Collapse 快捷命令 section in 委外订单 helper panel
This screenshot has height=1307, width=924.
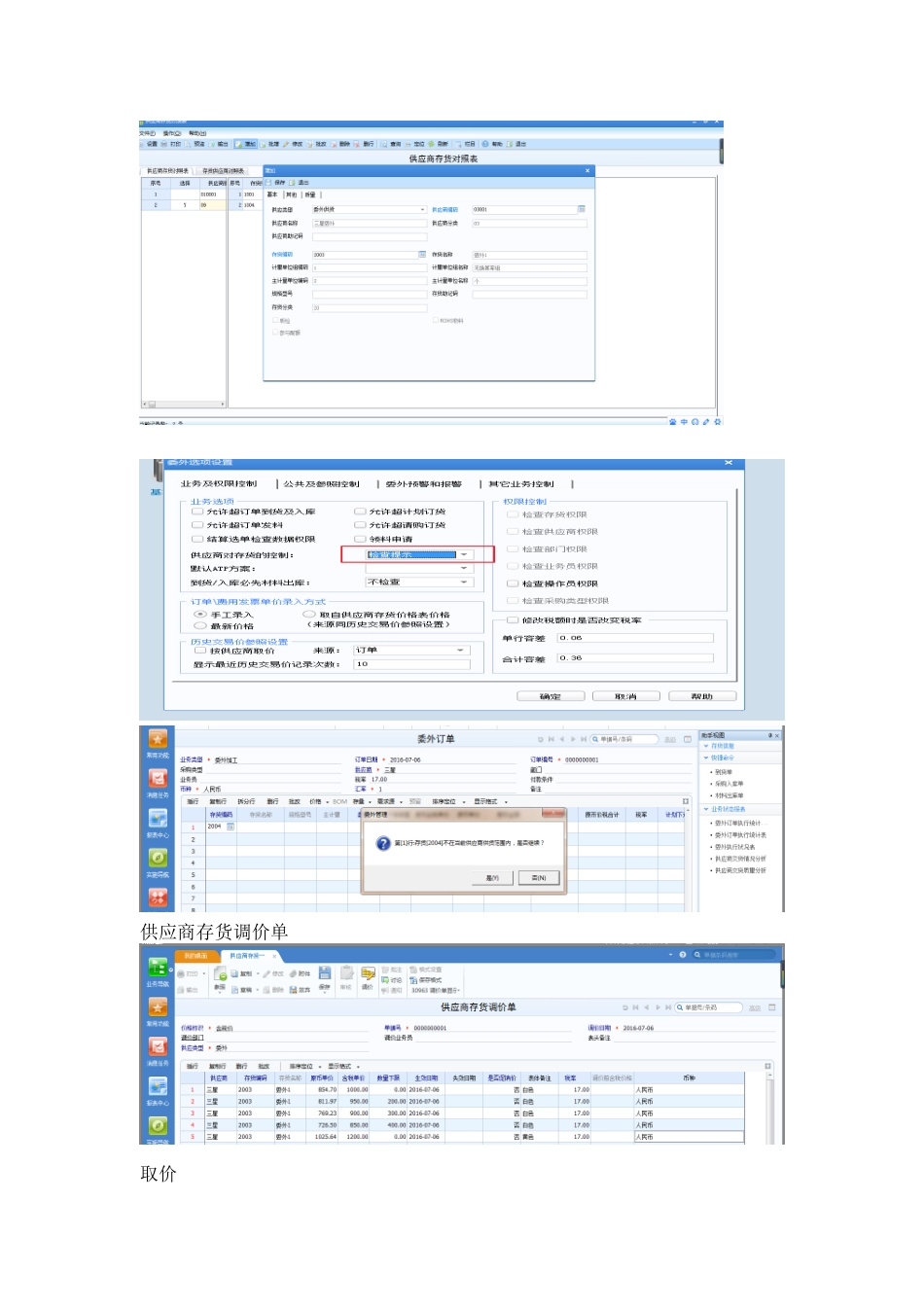pos(706,758)
